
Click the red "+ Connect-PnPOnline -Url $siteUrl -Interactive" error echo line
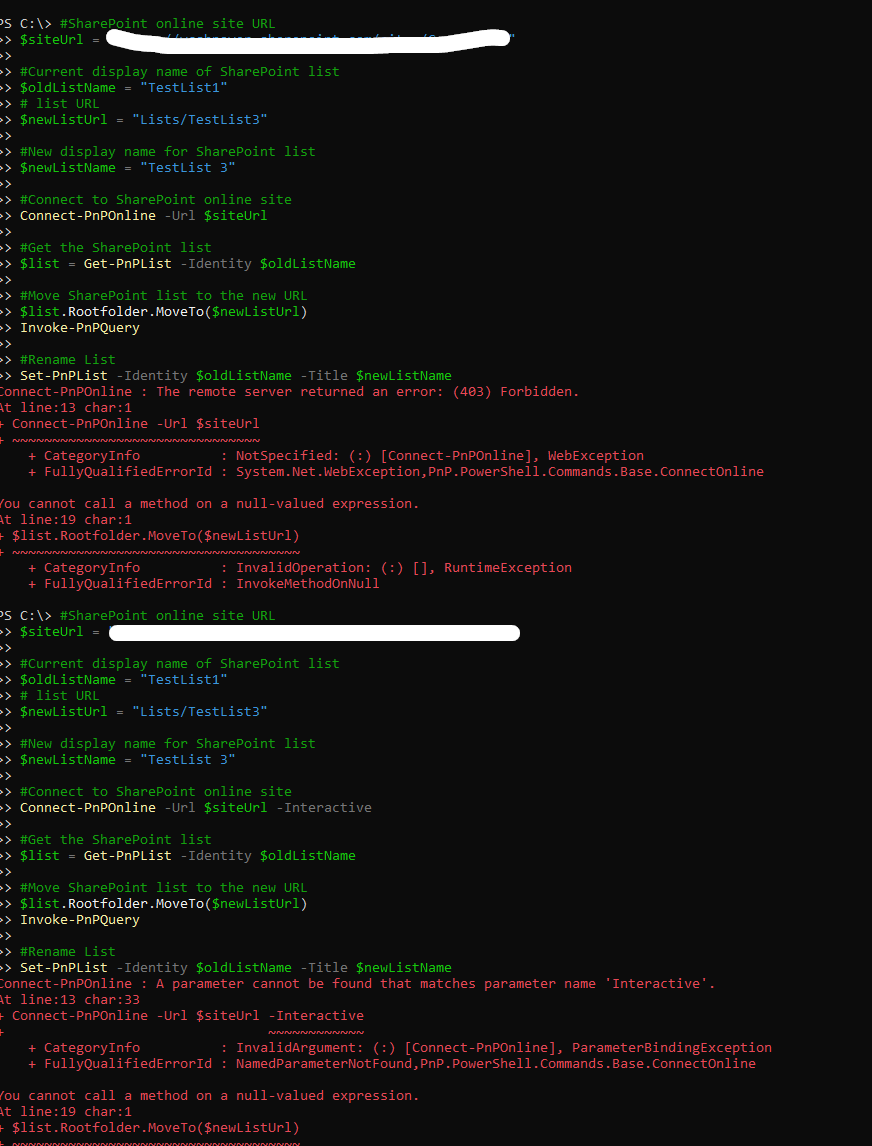[181, 1016]
